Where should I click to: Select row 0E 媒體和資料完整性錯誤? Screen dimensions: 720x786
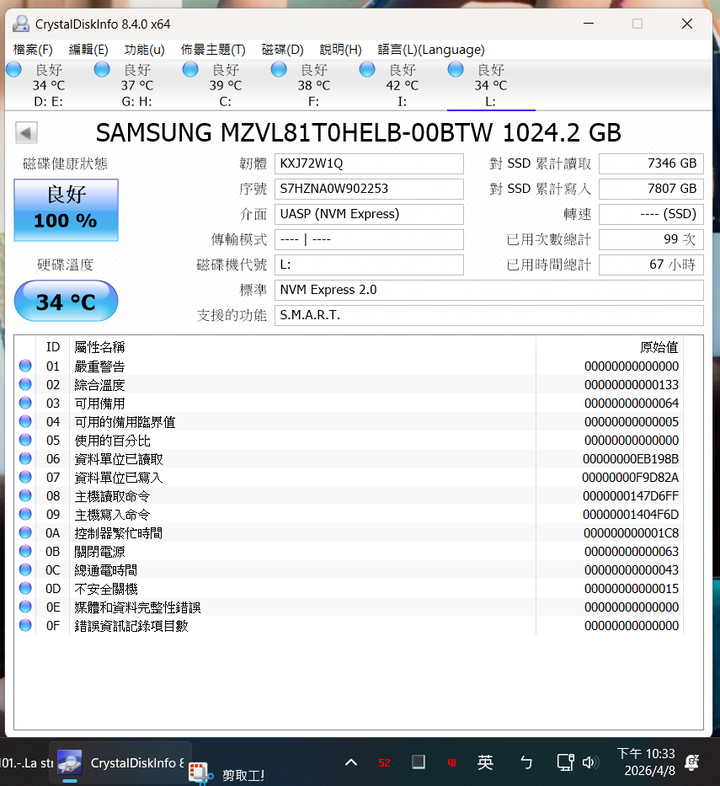click(x=349, y=607)
